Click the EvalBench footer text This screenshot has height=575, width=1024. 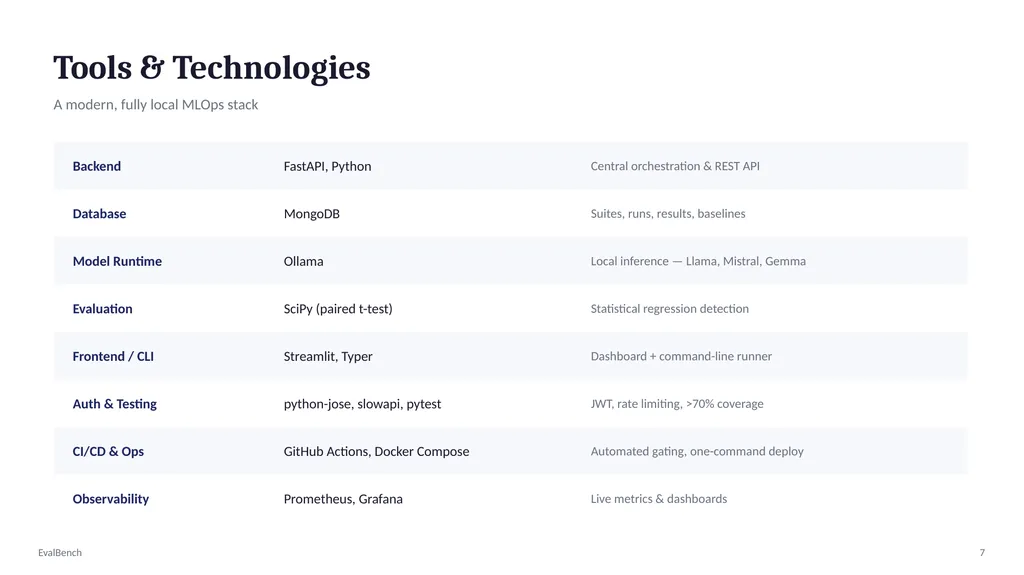(x=59, y=553)
